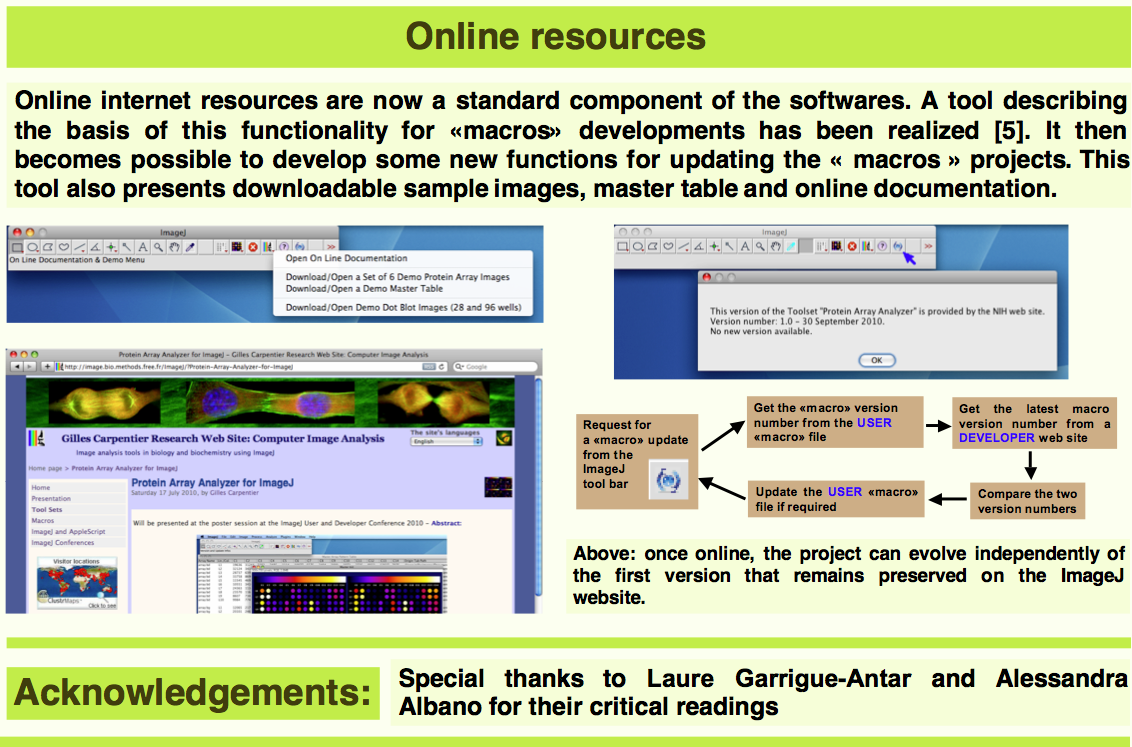Screen dimensions: 1132x747
Task: Click rainbow microscope site logo
Action: [36, 439]
